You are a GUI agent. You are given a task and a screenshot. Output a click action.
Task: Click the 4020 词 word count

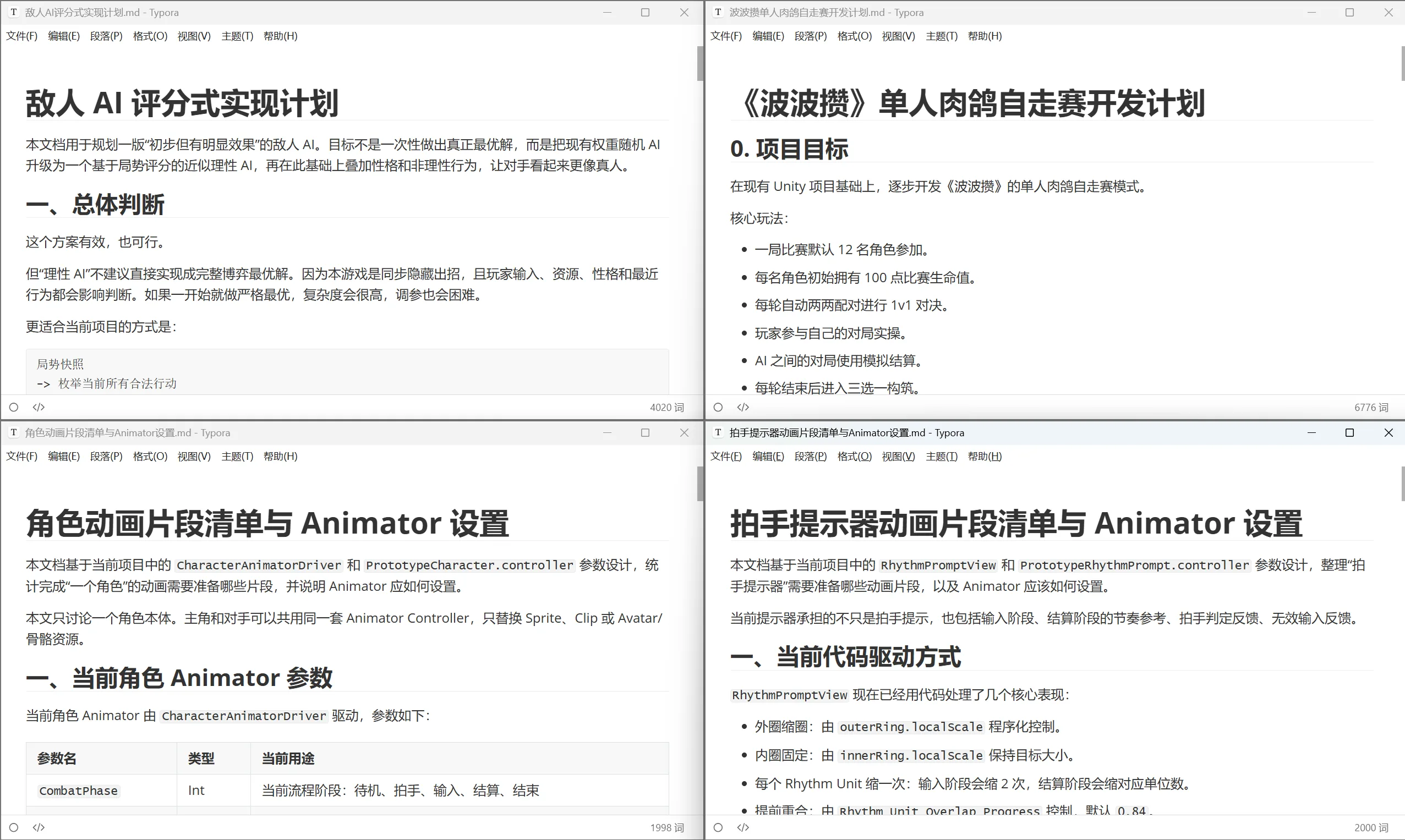(x=666, y=408)
